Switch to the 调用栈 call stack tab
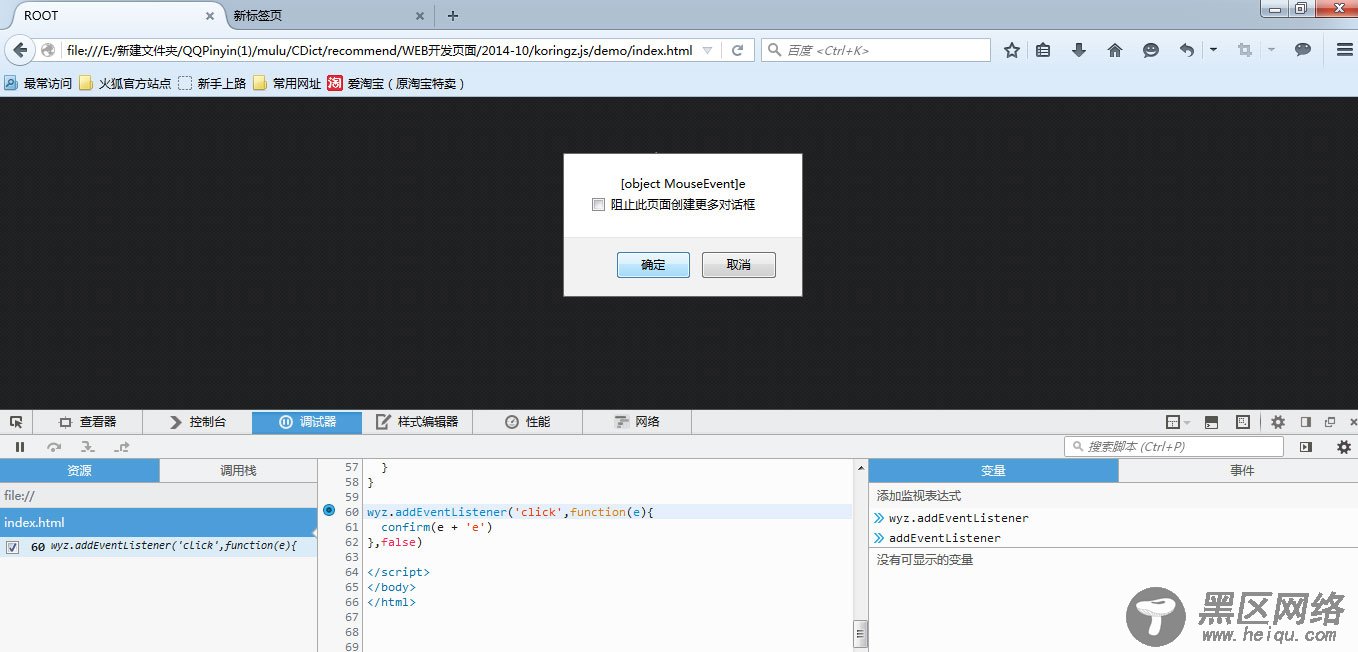Viewport: 1358px width, 652px height. pyautogui.click(x=238, y=470)
